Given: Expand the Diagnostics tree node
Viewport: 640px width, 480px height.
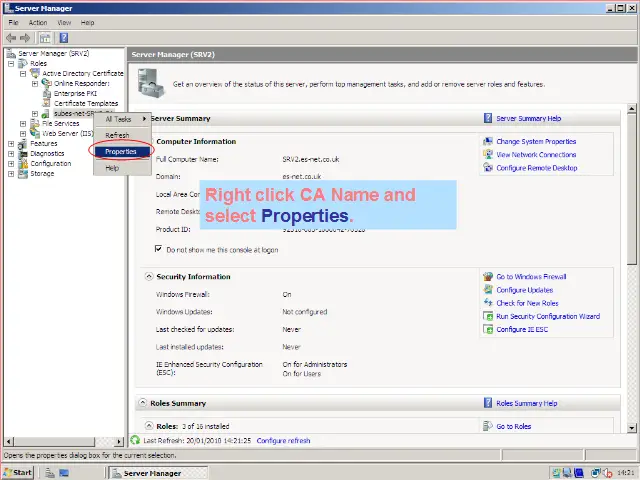Looking at the screenshot, I should click(11, 154).
